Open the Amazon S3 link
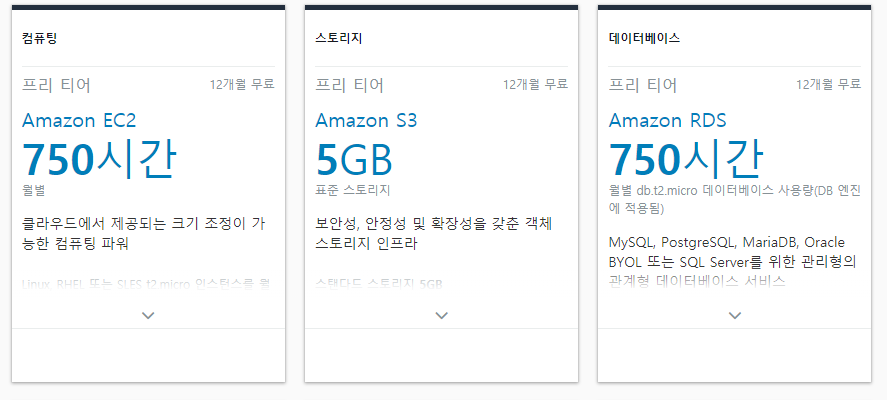 [x=366, y=121]
